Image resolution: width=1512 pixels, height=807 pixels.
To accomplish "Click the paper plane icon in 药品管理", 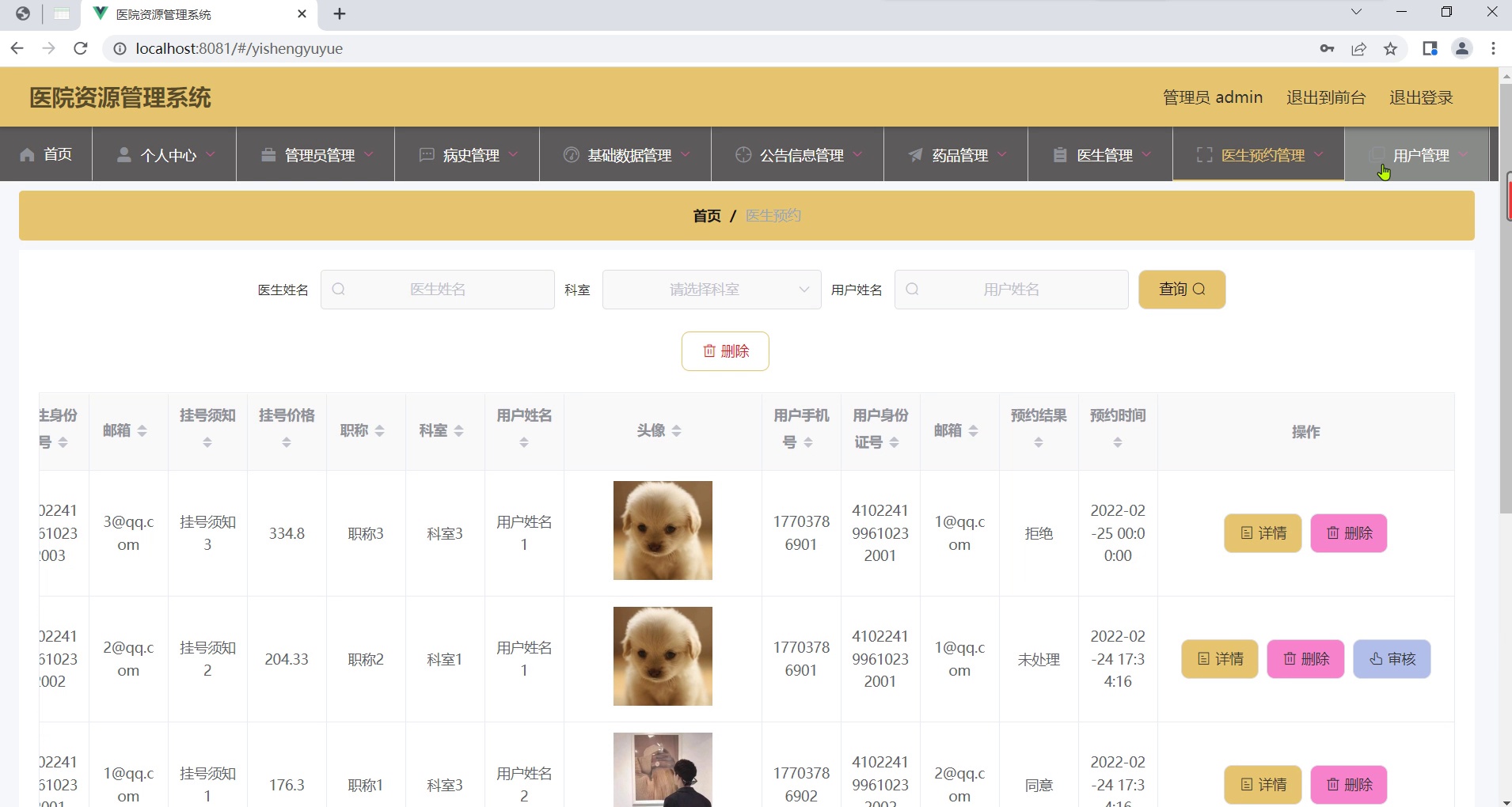I will (916, 154).
